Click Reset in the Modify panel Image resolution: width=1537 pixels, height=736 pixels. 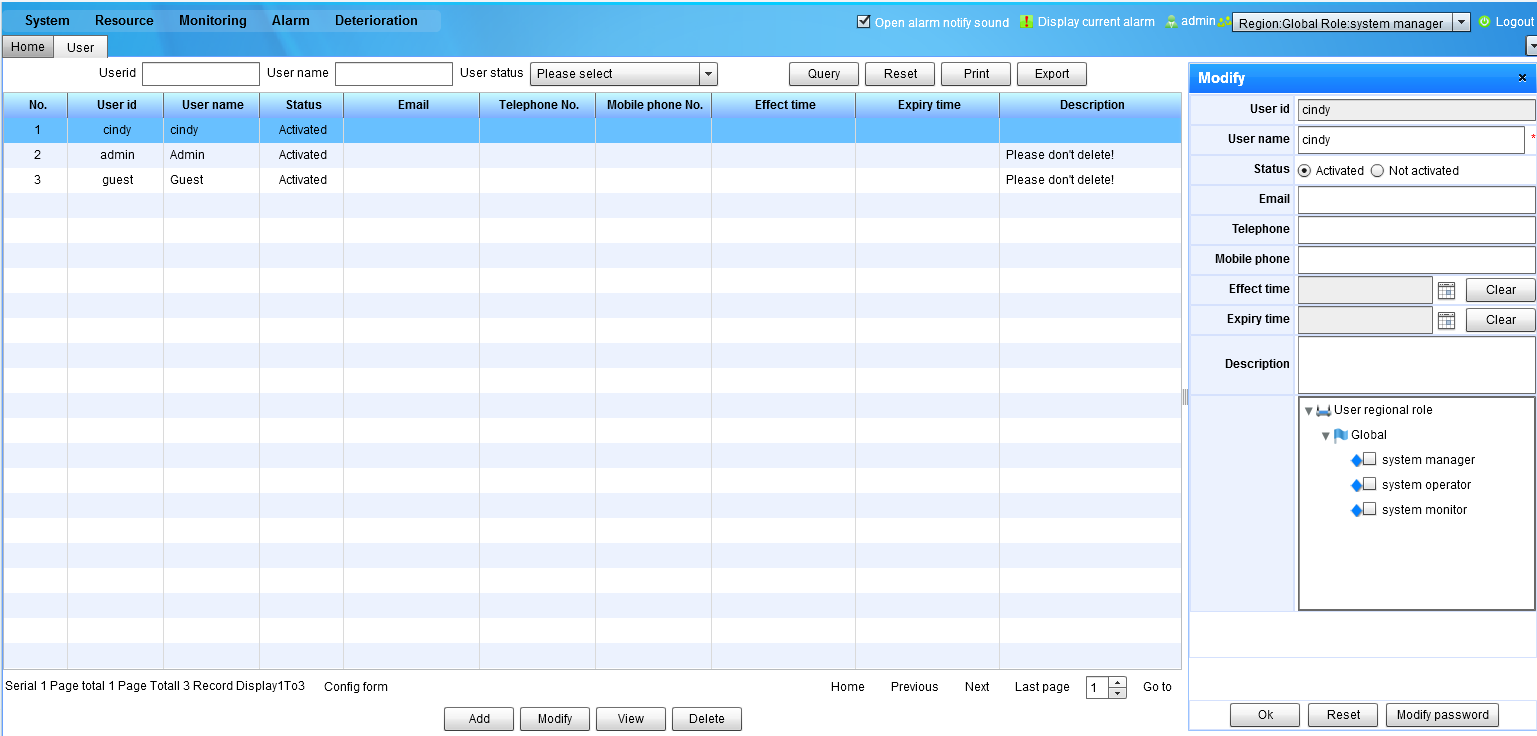click(x=1343, y=715)
